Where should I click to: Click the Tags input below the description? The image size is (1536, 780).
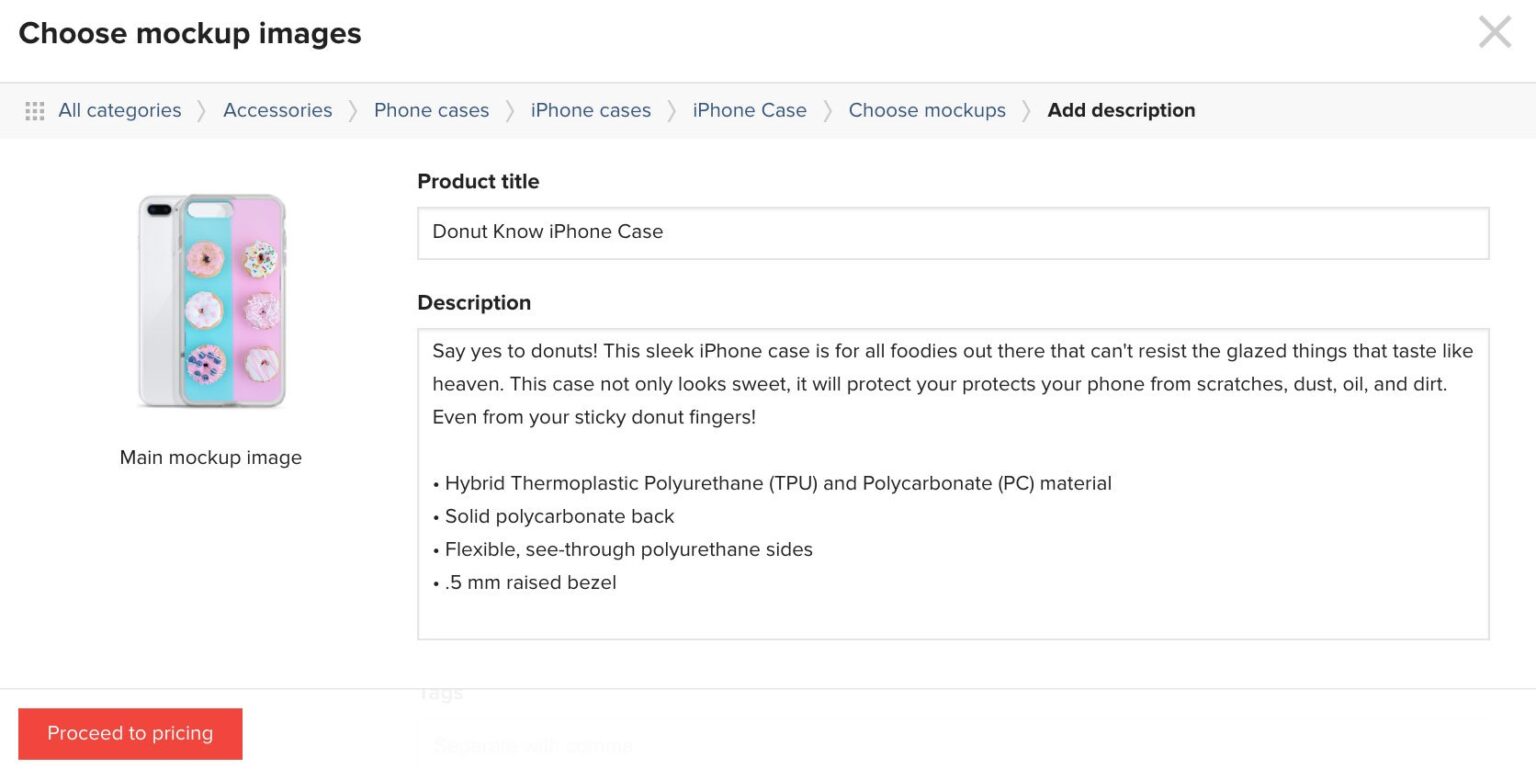pyautogui.click(x=950, y=745)
